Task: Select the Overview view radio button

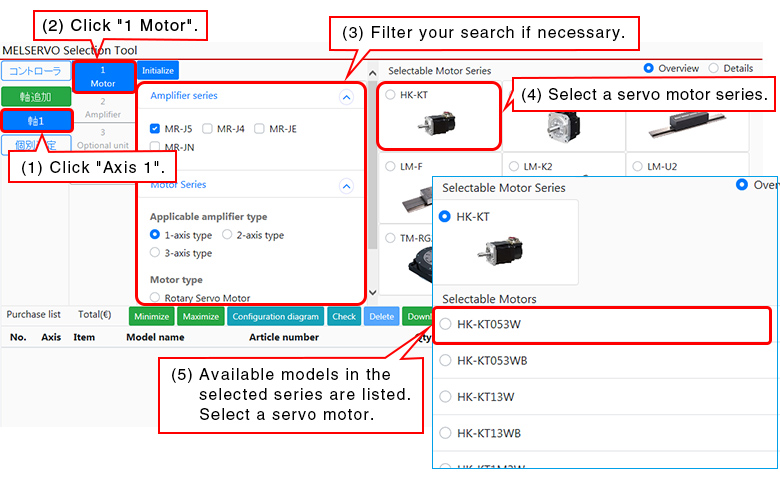Action: [x=648, y=68]
